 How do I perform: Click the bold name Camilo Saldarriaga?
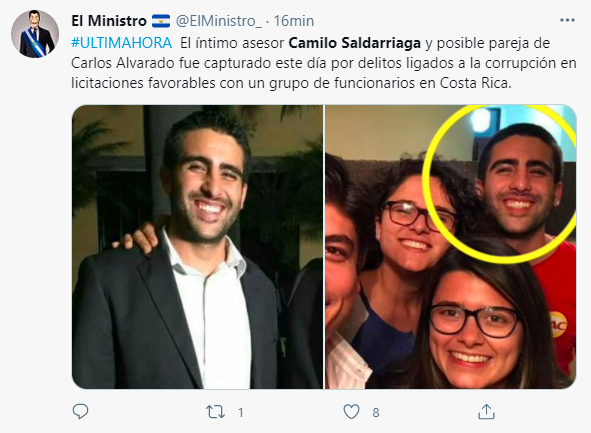pos(354,43)
